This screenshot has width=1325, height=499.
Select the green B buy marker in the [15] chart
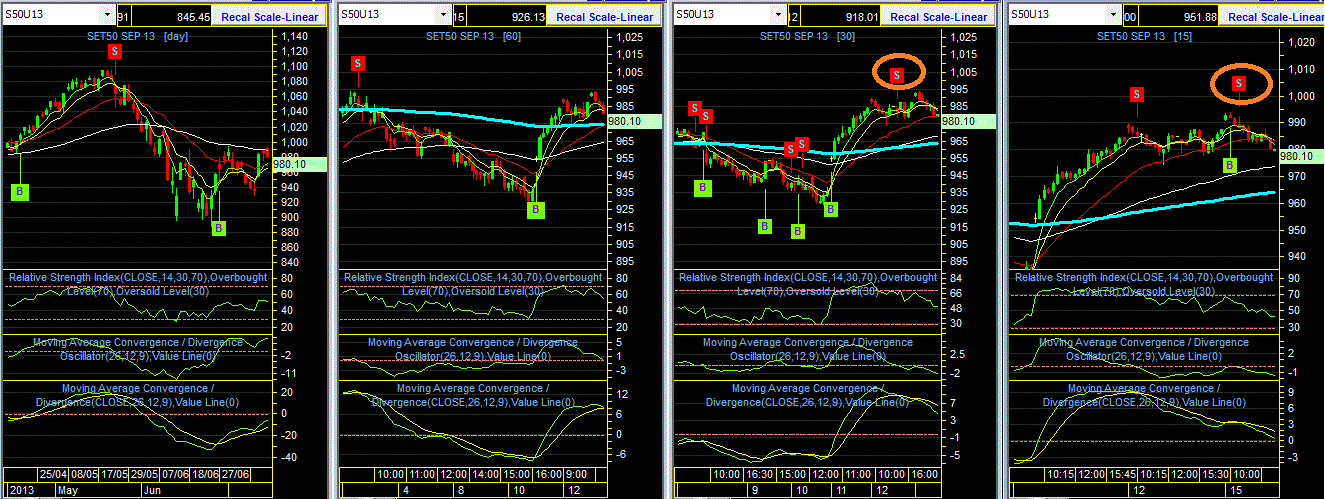[1230, 165]
